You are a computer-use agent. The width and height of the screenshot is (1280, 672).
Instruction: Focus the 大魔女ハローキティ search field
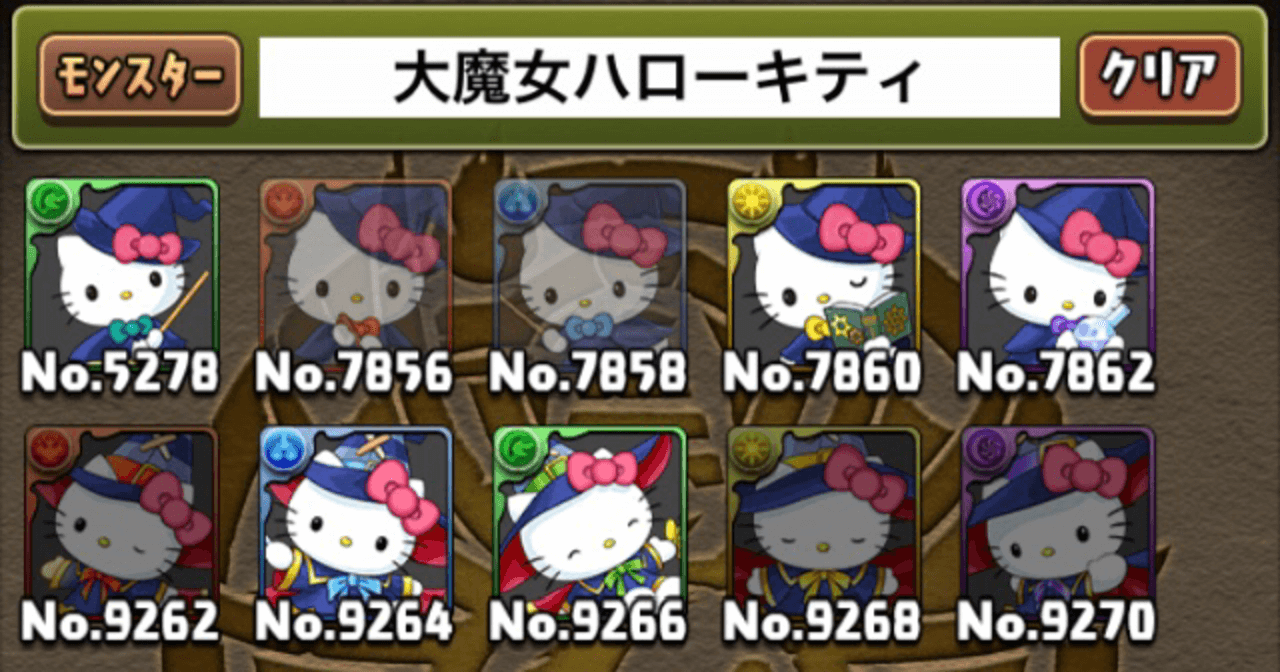tap(659, 78)
